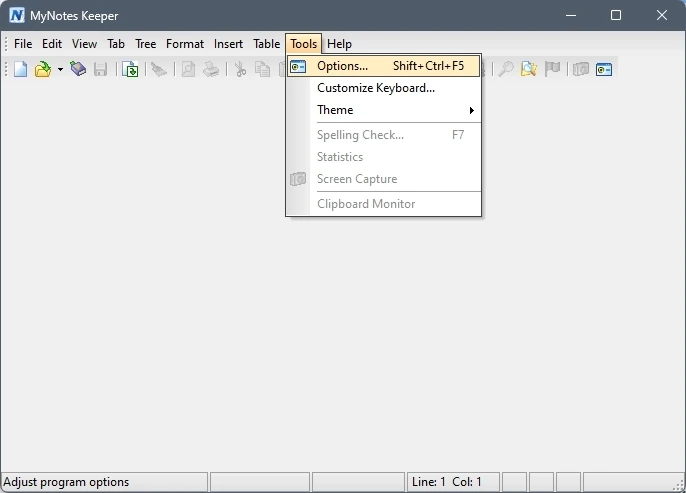686x493 pixels.
Task: Click the disabled Print Preview toolbar icon
Action: (188, 69)
